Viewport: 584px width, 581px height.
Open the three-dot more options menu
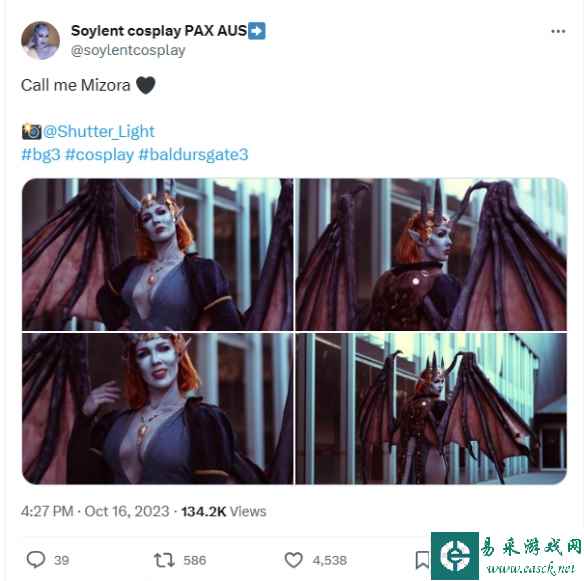pos(558,32)
